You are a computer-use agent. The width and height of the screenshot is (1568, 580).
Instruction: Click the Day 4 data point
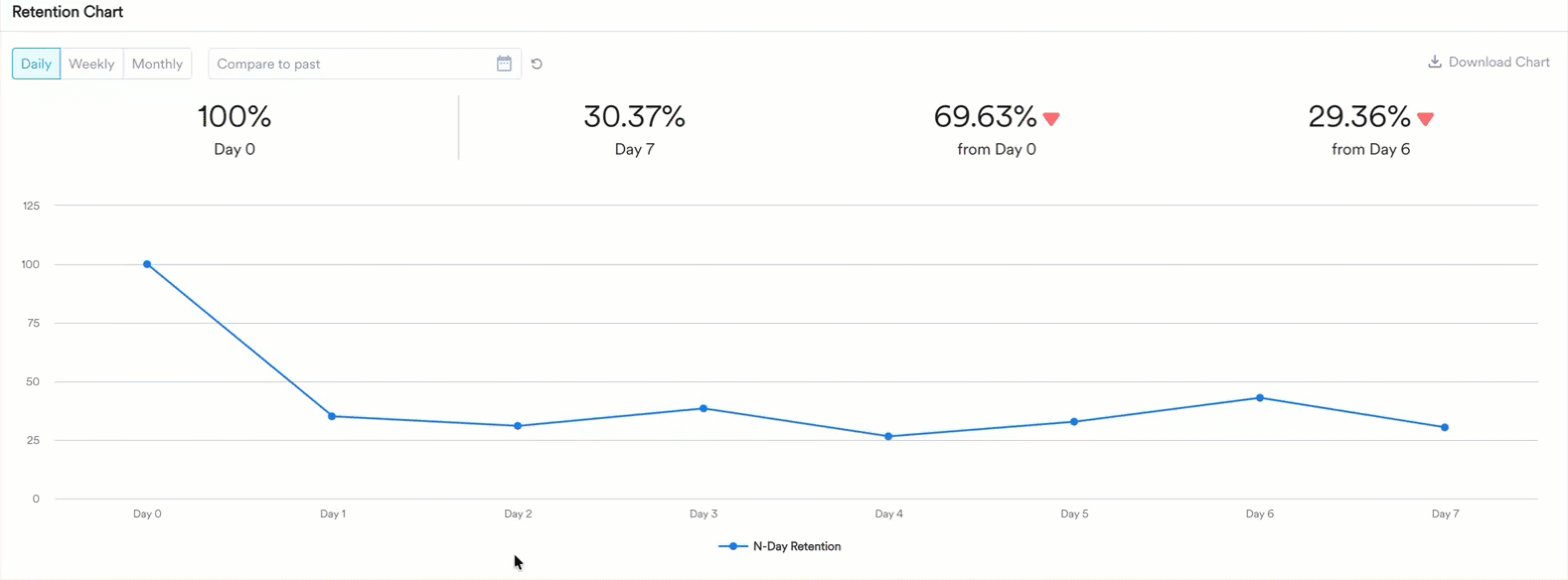[888, 436]
